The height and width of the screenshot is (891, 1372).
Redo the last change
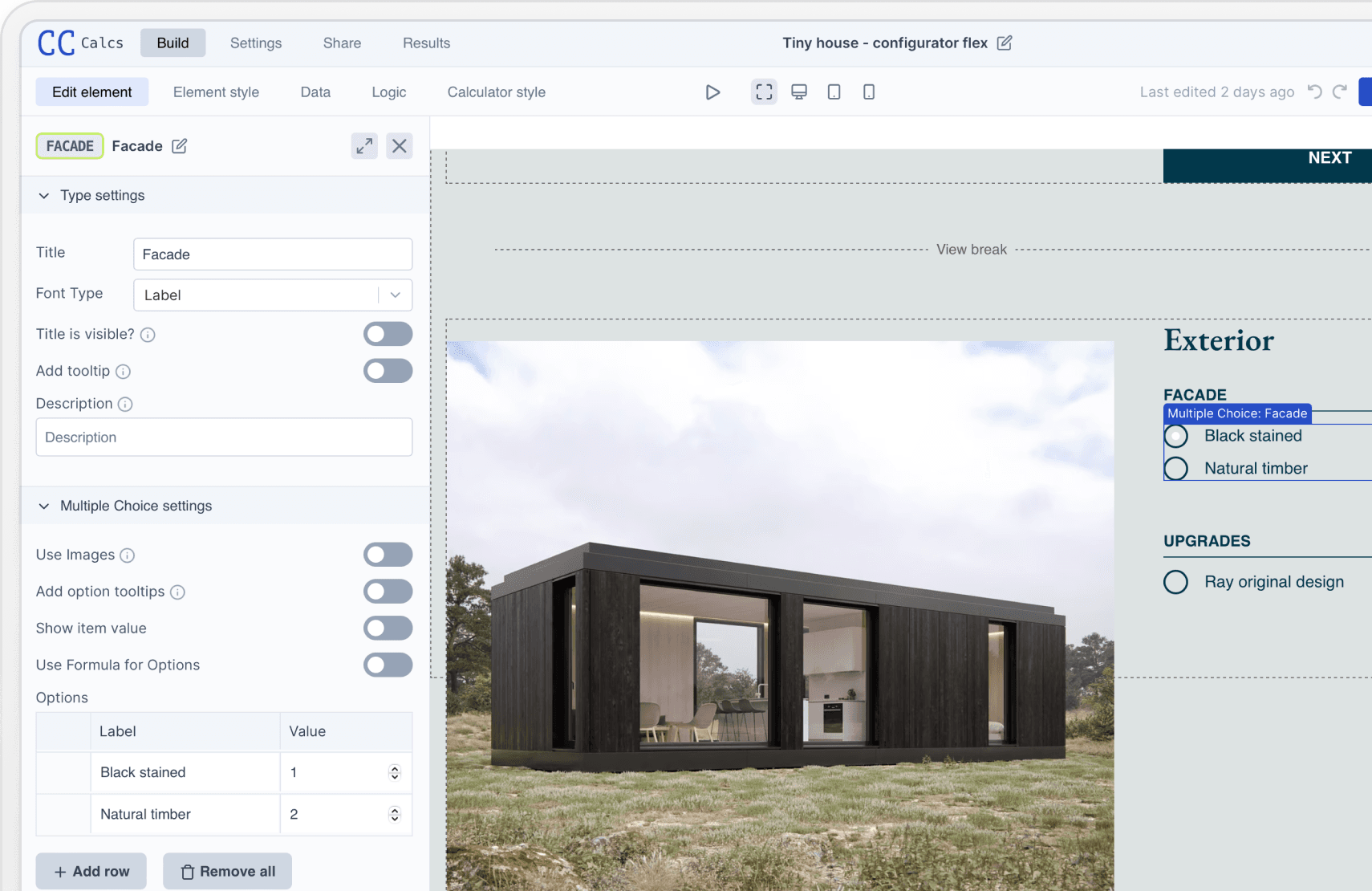pyautogui.click(x=1340, y=92)
